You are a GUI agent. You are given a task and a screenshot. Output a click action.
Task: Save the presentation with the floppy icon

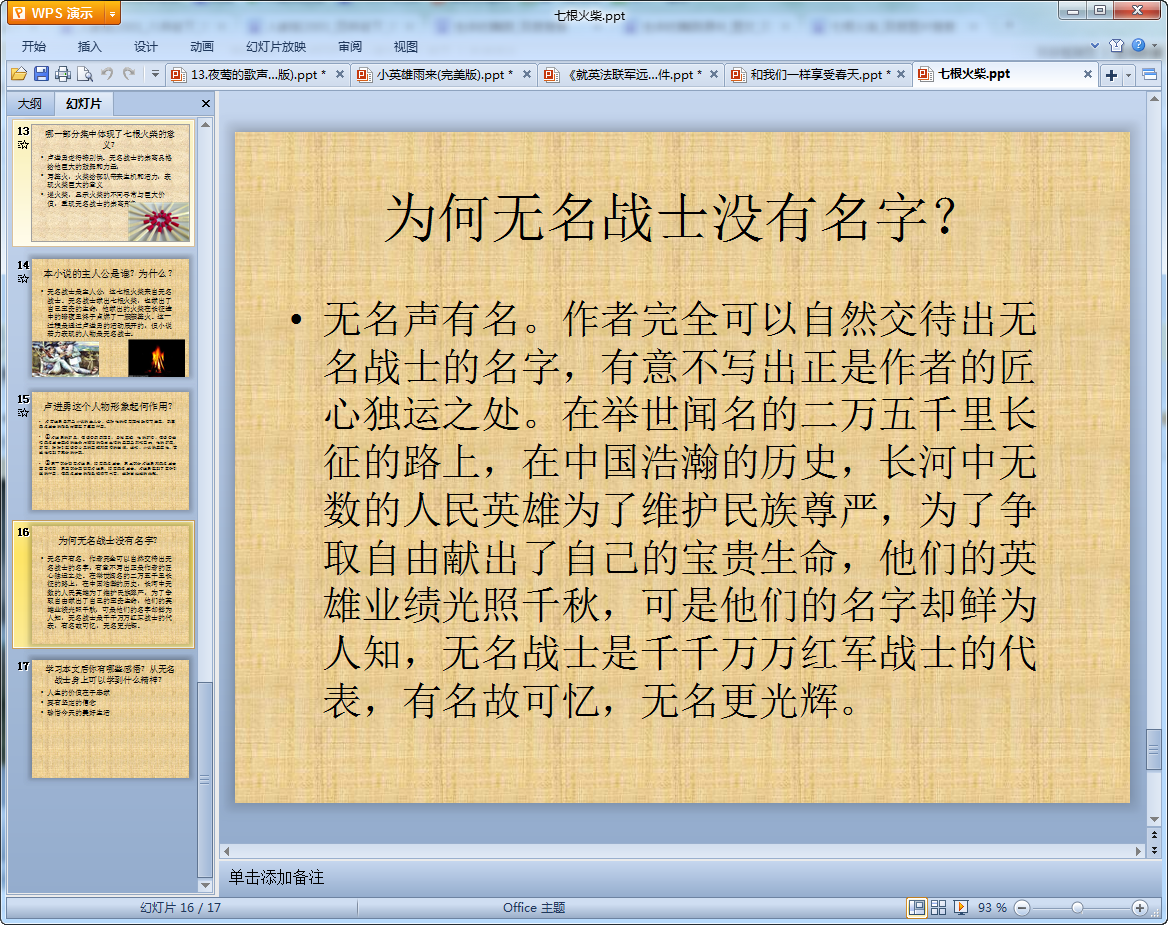(41, 74)
